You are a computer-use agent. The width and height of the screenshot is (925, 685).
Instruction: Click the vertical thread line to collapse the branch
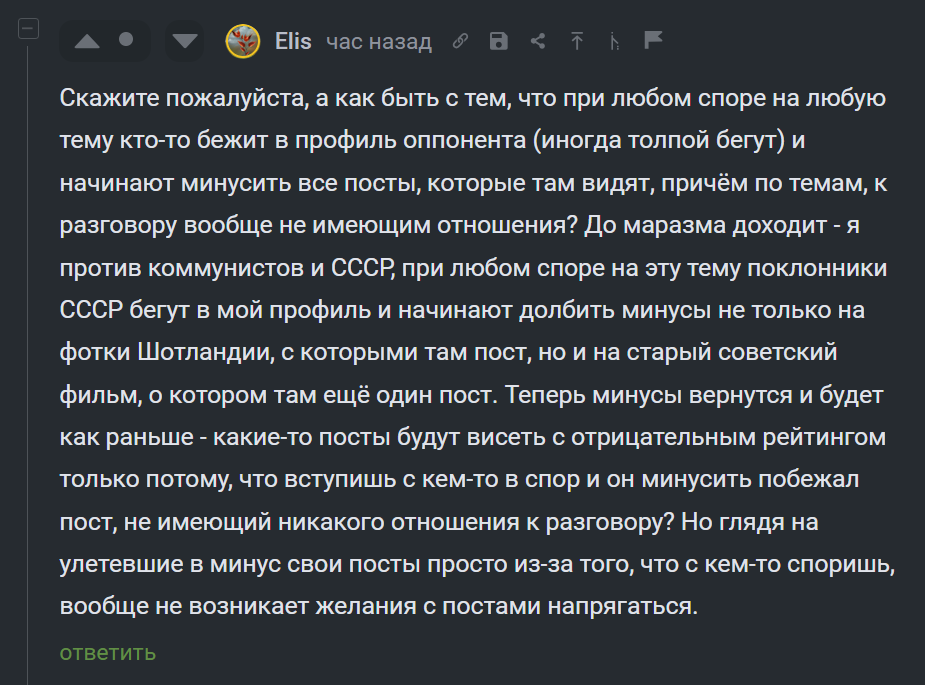[28, 360]
